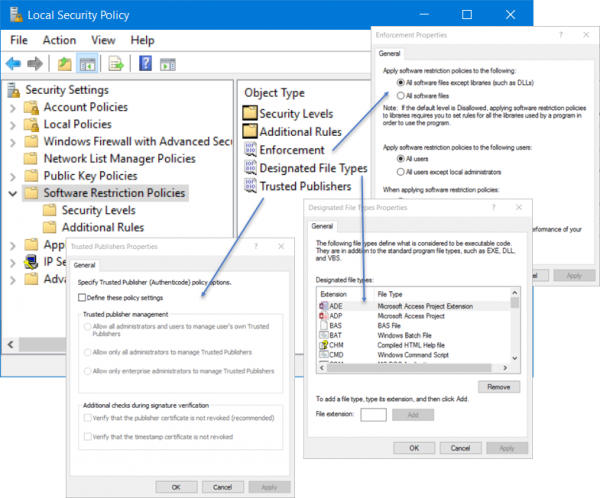Click the Back arrow toolbar icon
Viewport: 600px width, 498px height.
tap(13, 64)
